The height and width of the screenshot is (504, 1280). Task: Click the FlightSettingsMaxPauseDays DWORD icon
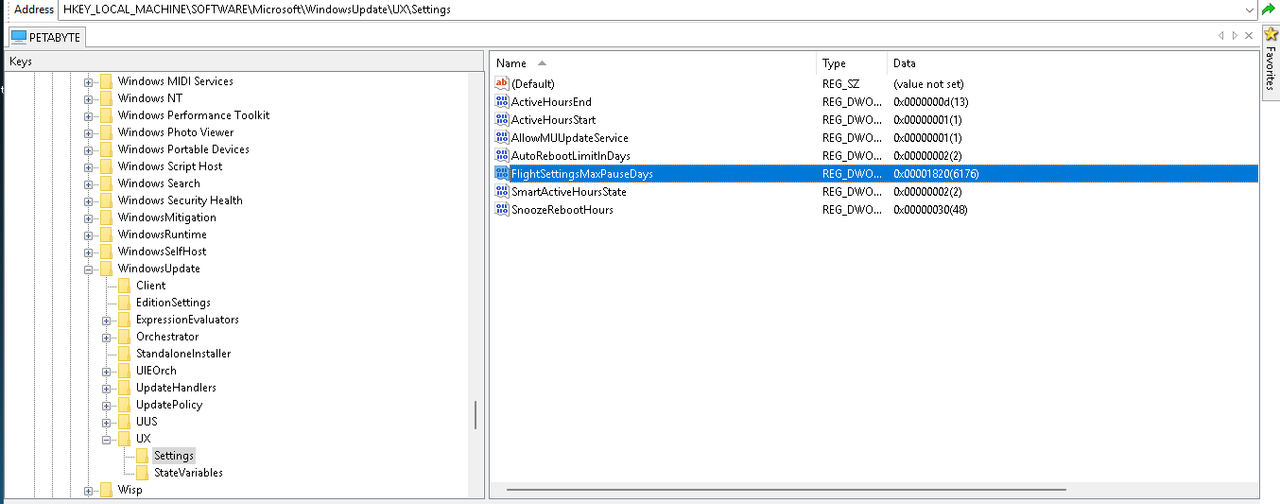(502, 174)
